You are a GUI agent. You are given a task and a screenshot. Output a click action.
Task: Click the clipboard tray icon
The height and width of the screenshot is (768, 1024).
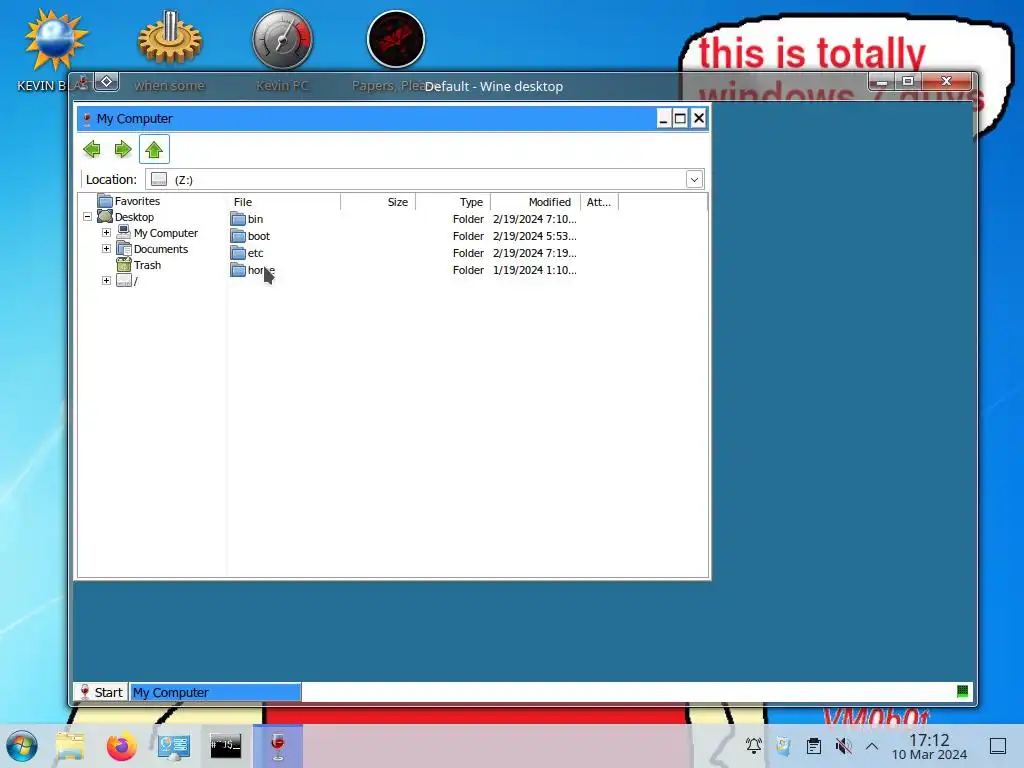(x=814, y=745)
